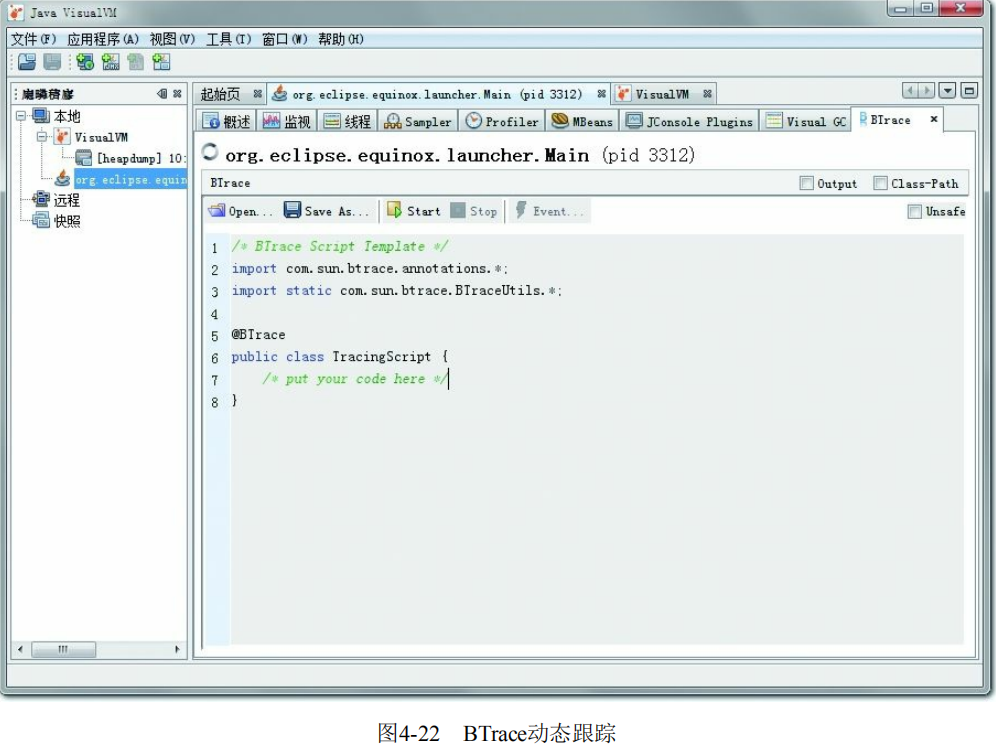Click the Stop button
996x750 pixels.
click(x=474, y=211)
